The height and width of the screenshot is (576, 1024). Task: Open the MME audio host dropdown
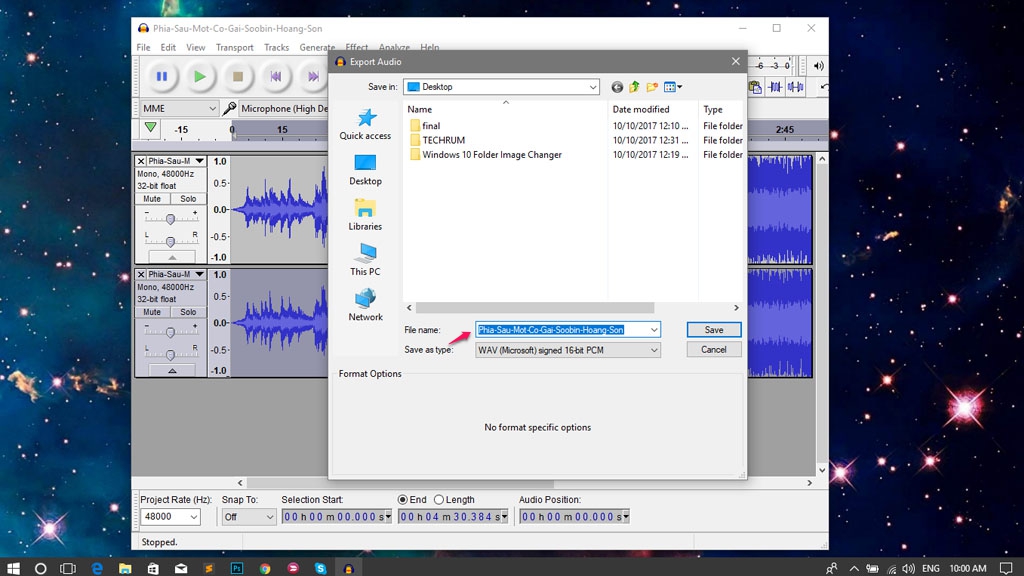(x=179, y=108)
